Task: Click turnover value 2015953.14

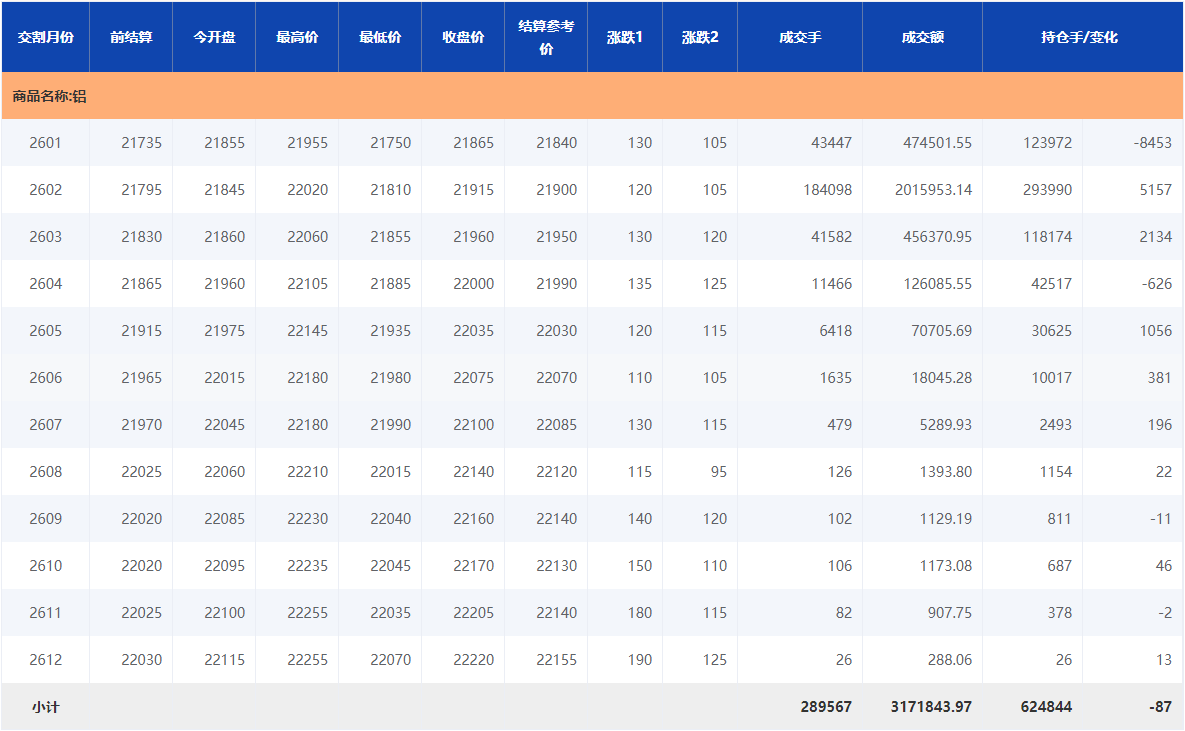Action: click(933, 190)
